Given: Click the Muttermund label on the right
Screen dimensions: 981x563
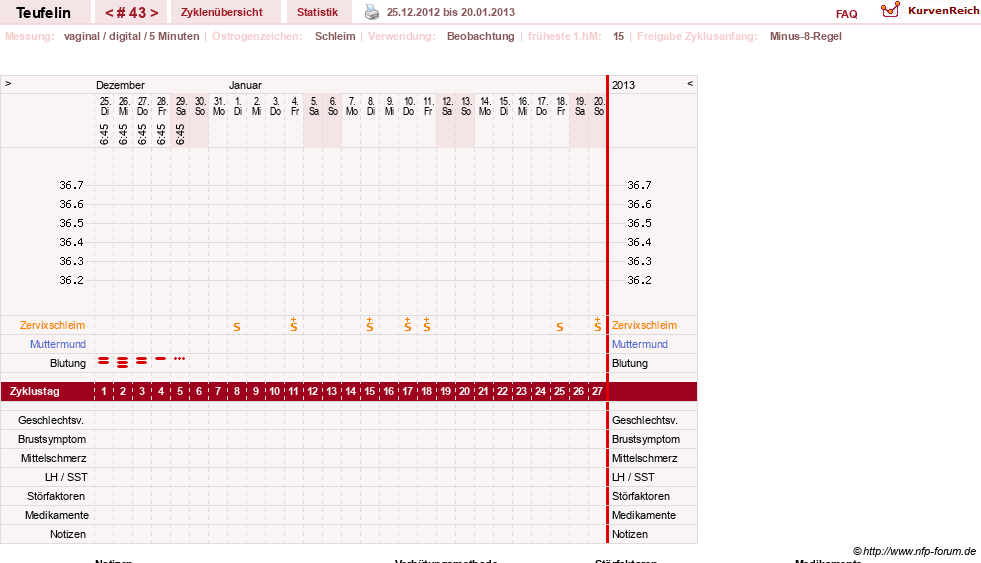Looking at the screenshot, I should tap(639, 344).
